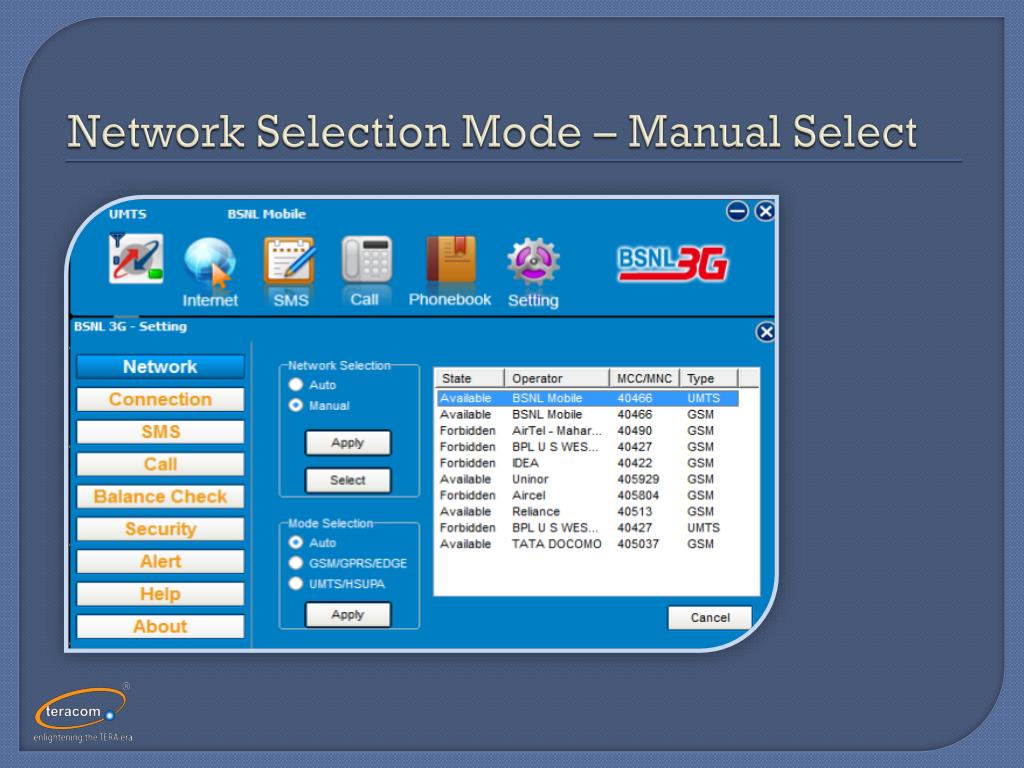Open the Alert settings tab
Screen dimensions: 1024x768
point(161,562)
